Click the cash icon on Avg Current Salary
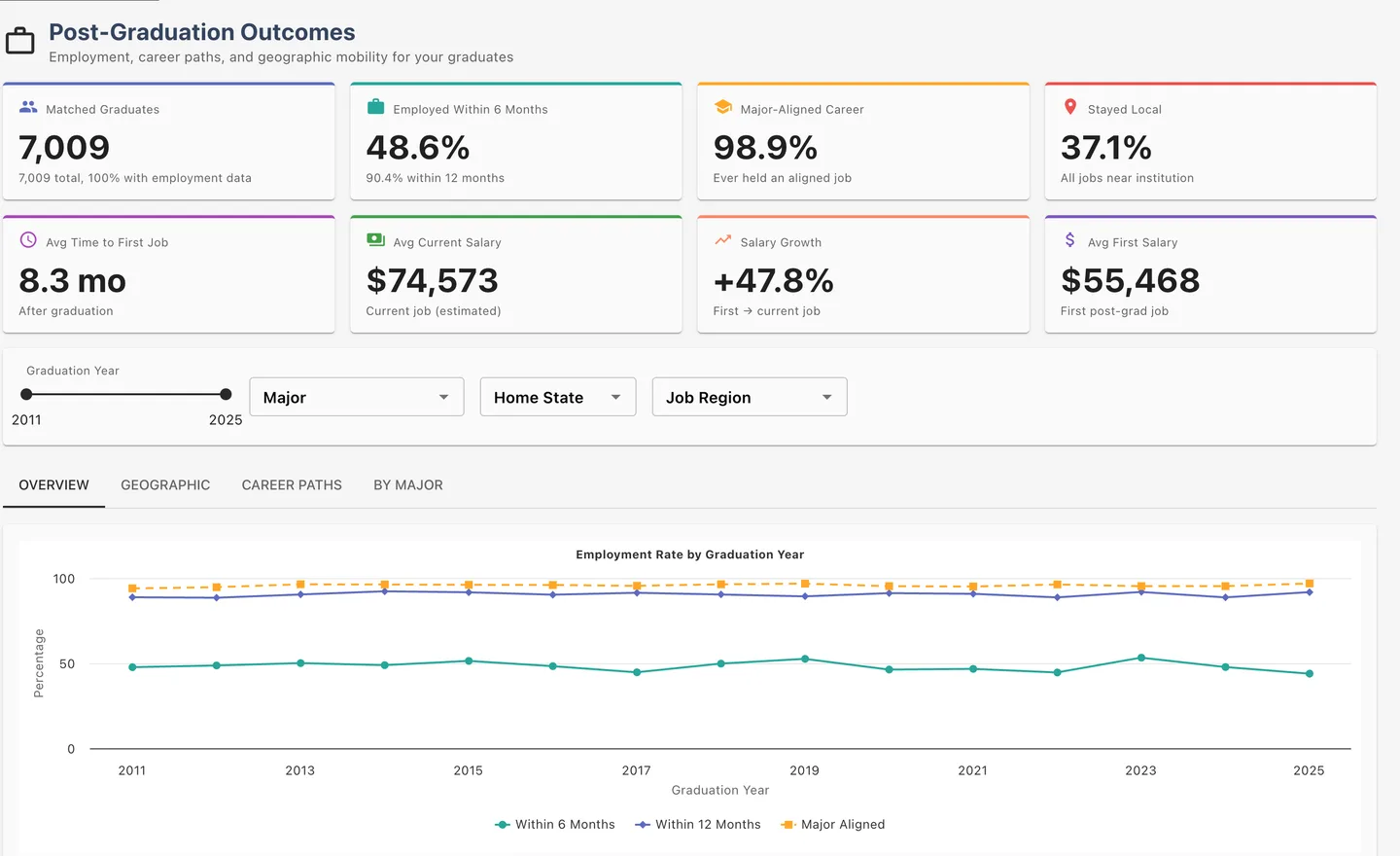Viewport: 1400px width, 856px height. (x=375, y=239)
